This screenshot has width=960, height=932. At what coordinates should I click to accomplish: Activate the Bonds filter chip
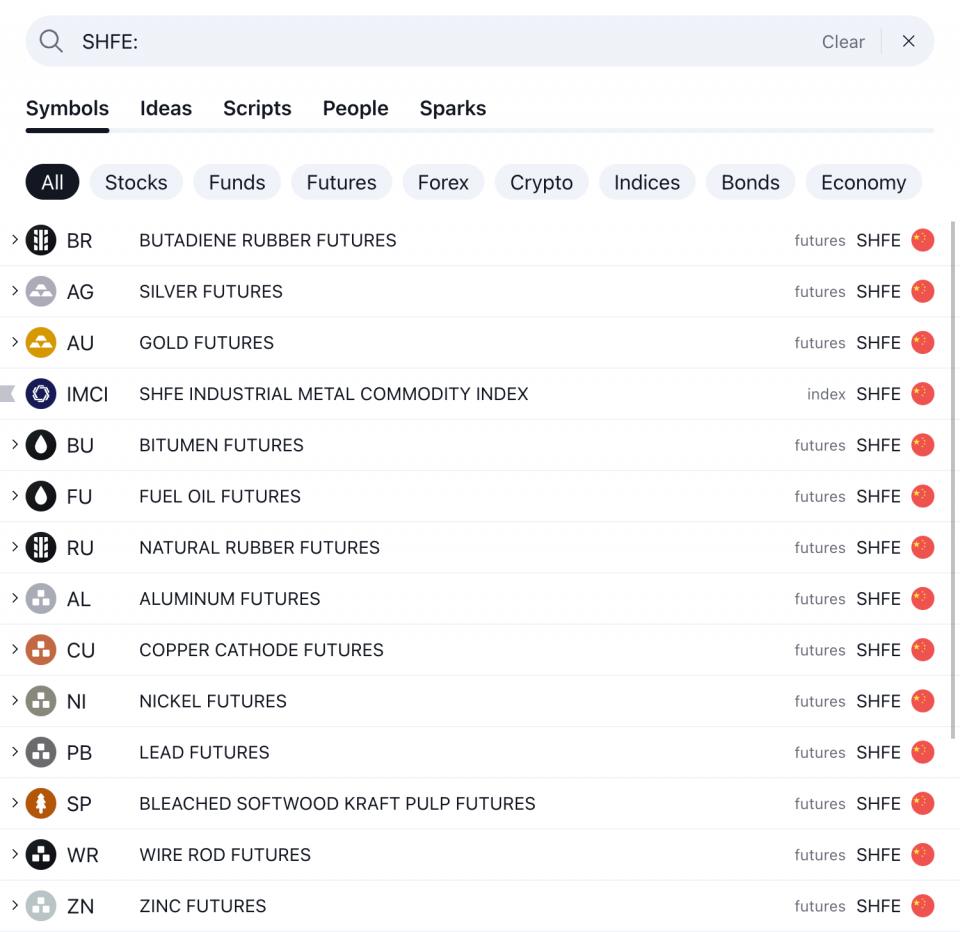pos(750,182)
